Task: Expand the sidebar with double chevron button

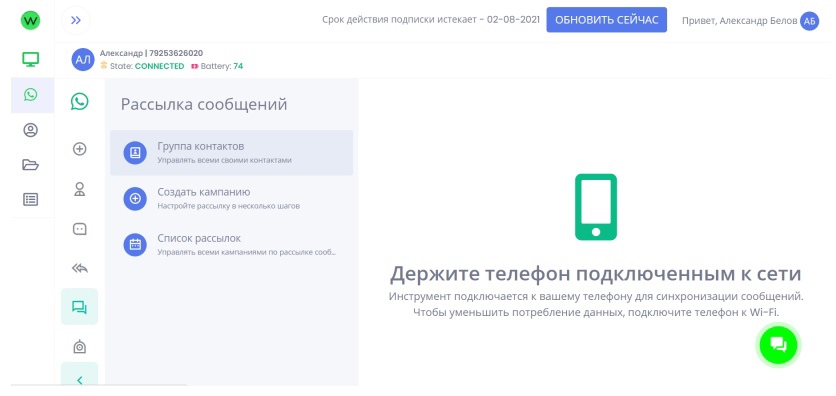Action: coord(76,21)
